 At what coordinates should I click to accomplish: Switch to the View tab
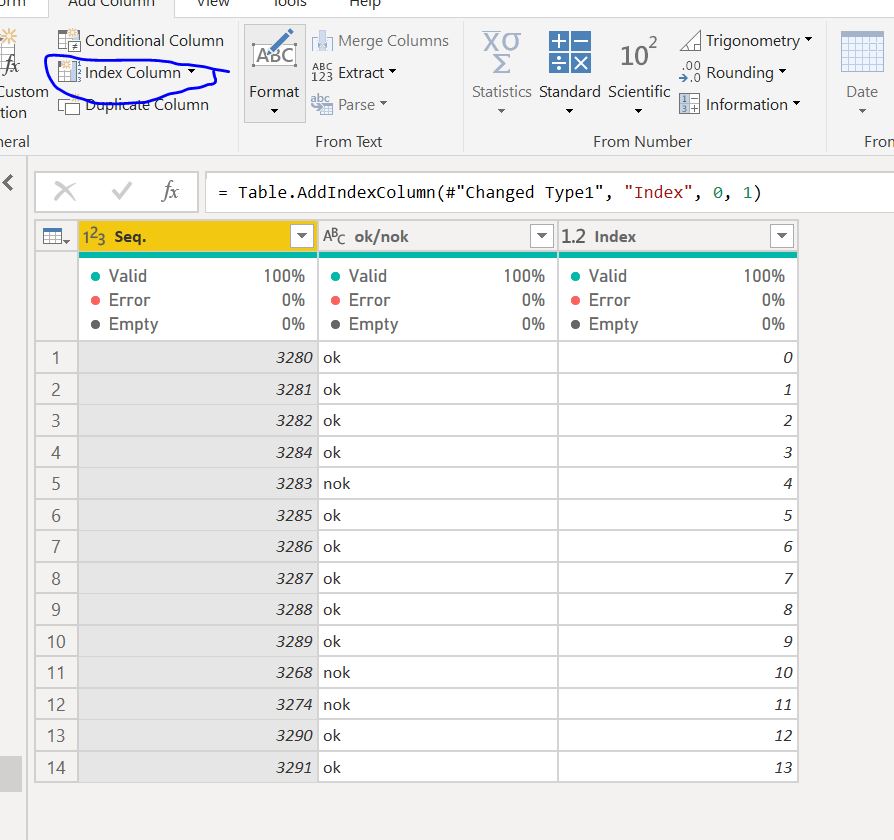pos(213,3)
